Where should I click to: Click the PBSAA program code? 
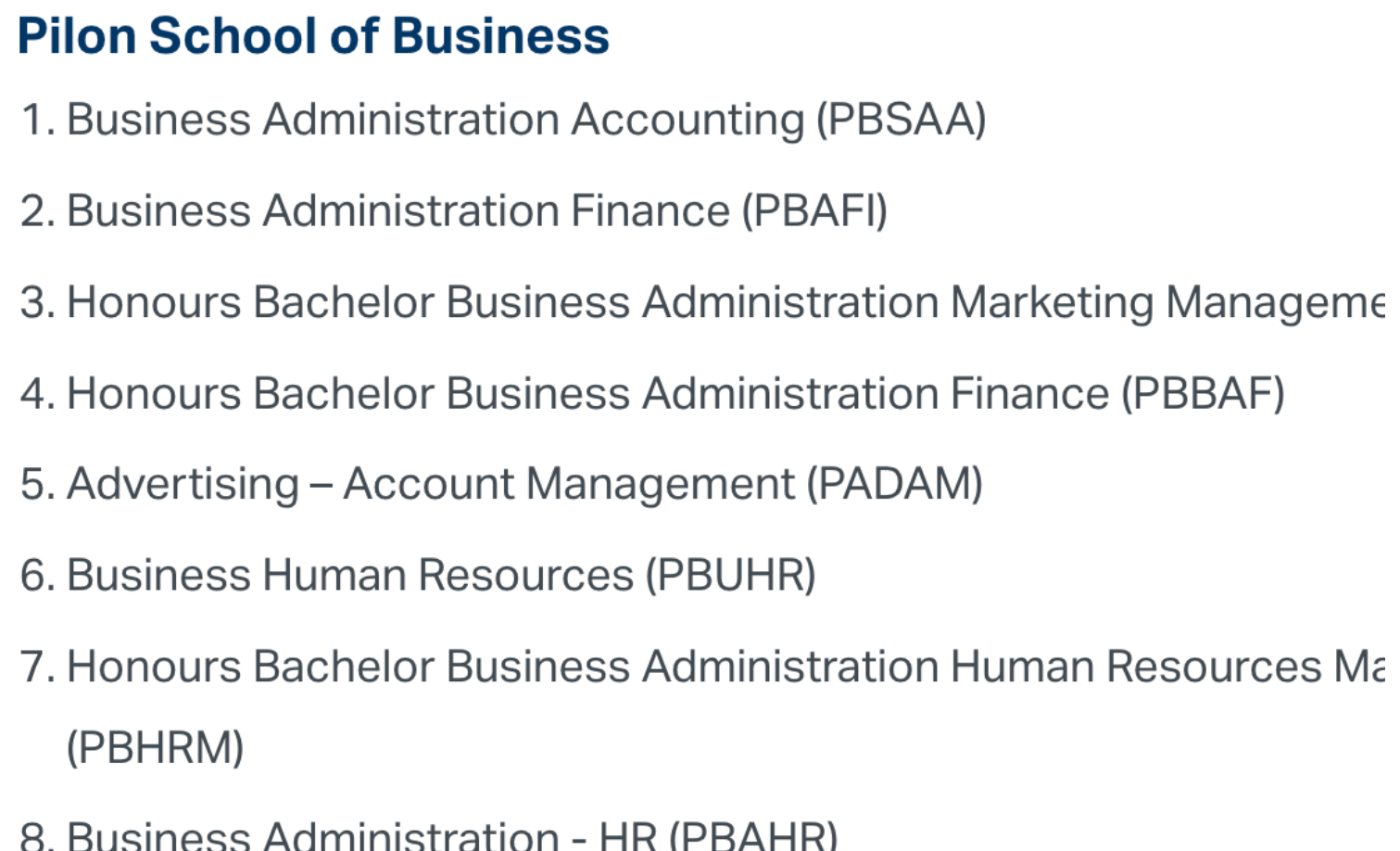pos(901,120)
